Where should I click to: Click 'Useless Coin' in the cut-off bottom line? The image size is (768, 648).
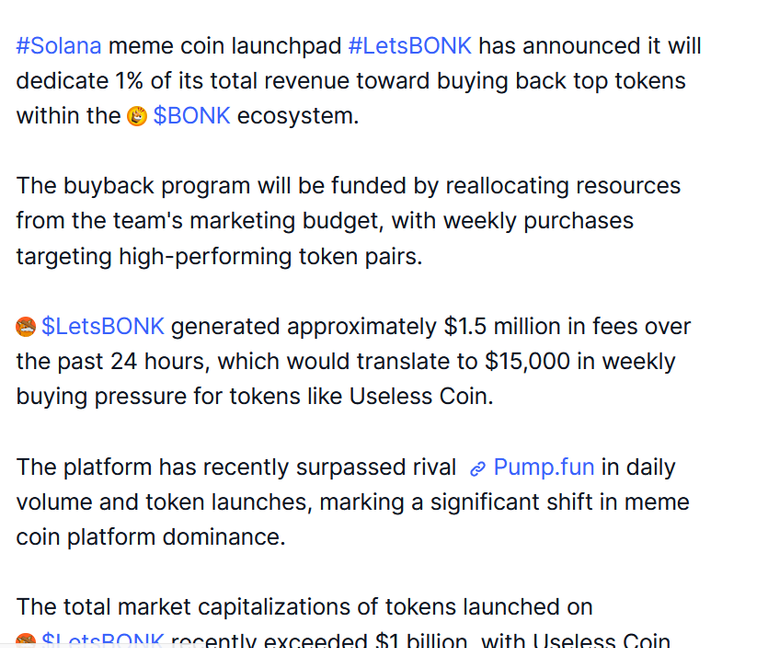point(601,640)
